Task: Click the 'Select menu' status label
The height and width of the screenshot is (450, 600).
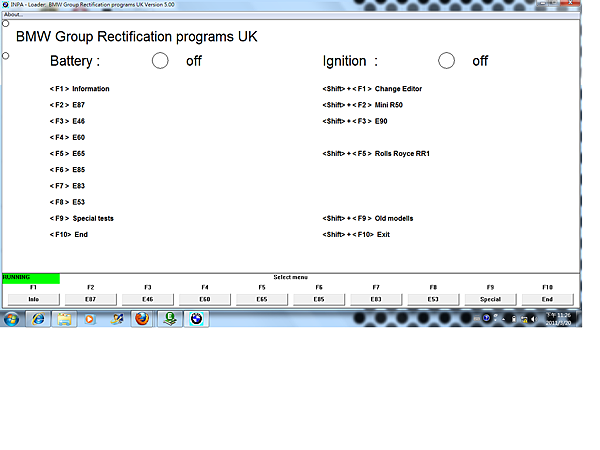Action: coord(290,277)
